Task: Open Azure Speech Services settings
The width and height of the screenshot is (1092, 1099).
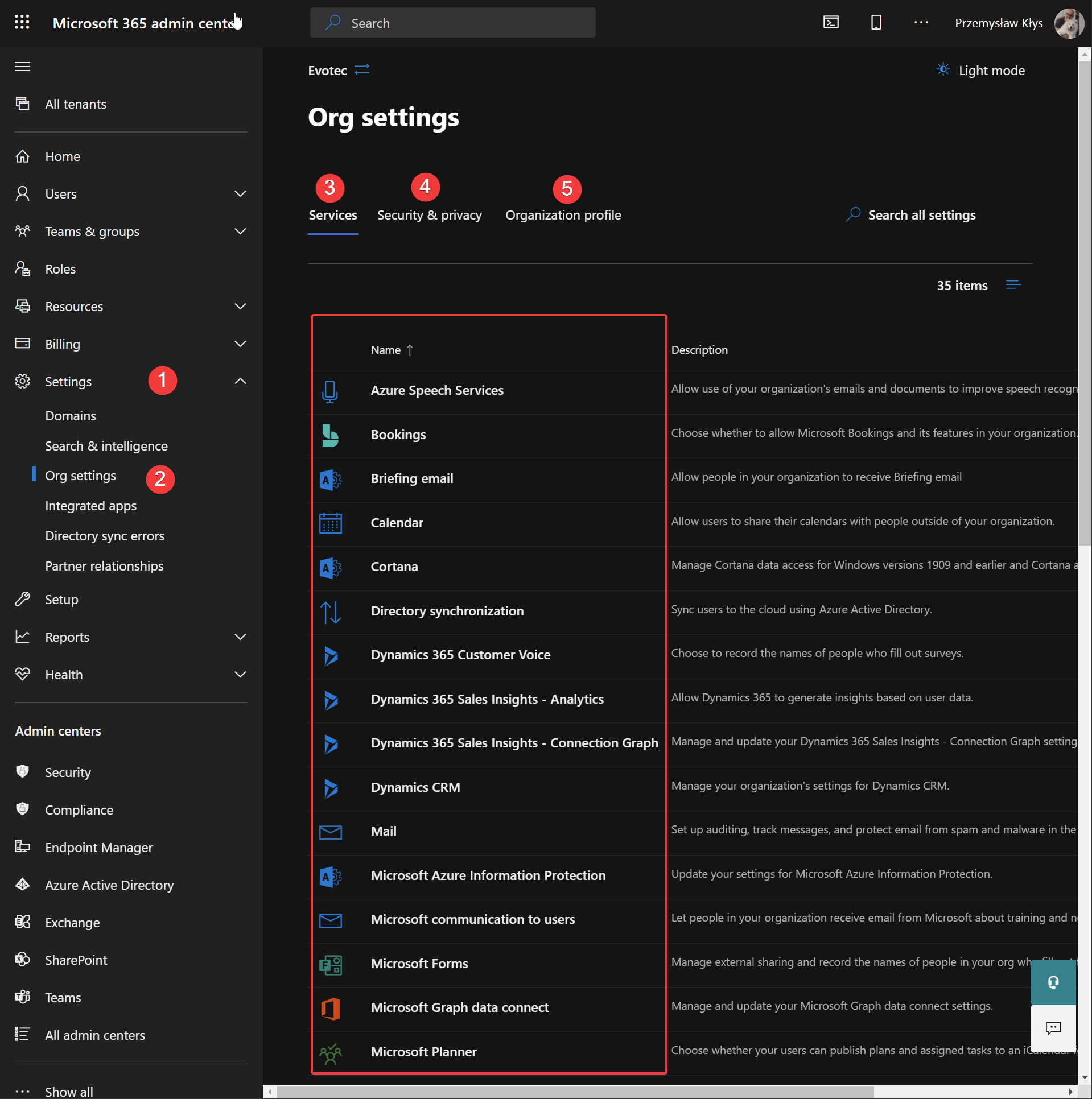Action: point(437,390)
